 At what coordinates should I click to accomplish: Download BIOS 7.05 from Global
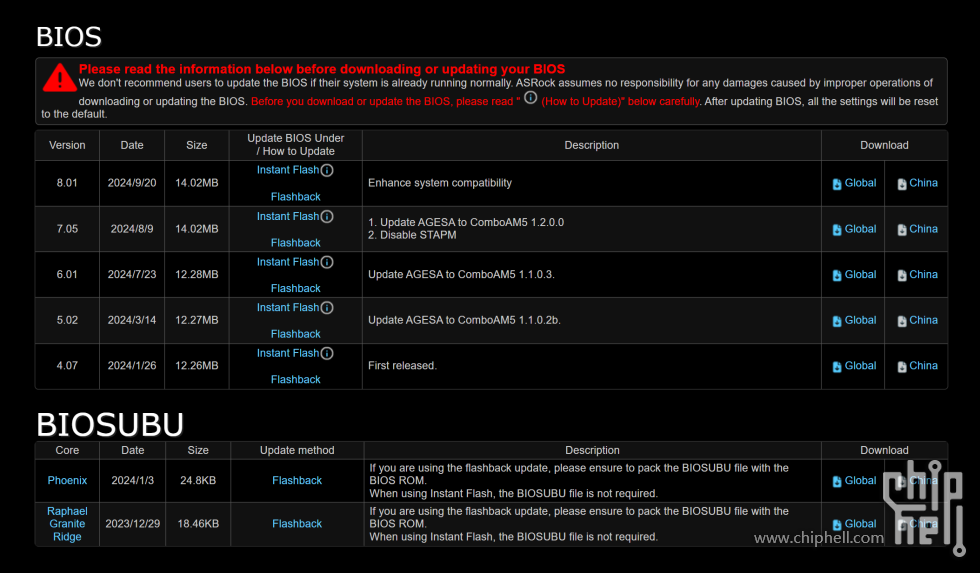click(x=854, y=229)
